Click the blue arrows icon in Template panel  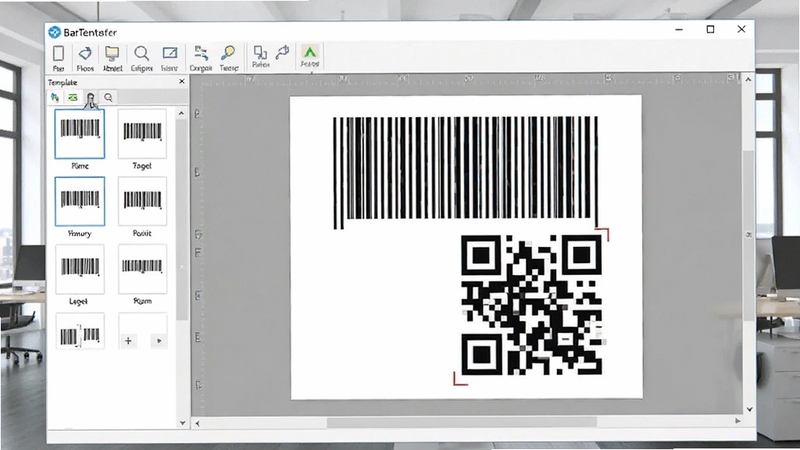[55, 97]
